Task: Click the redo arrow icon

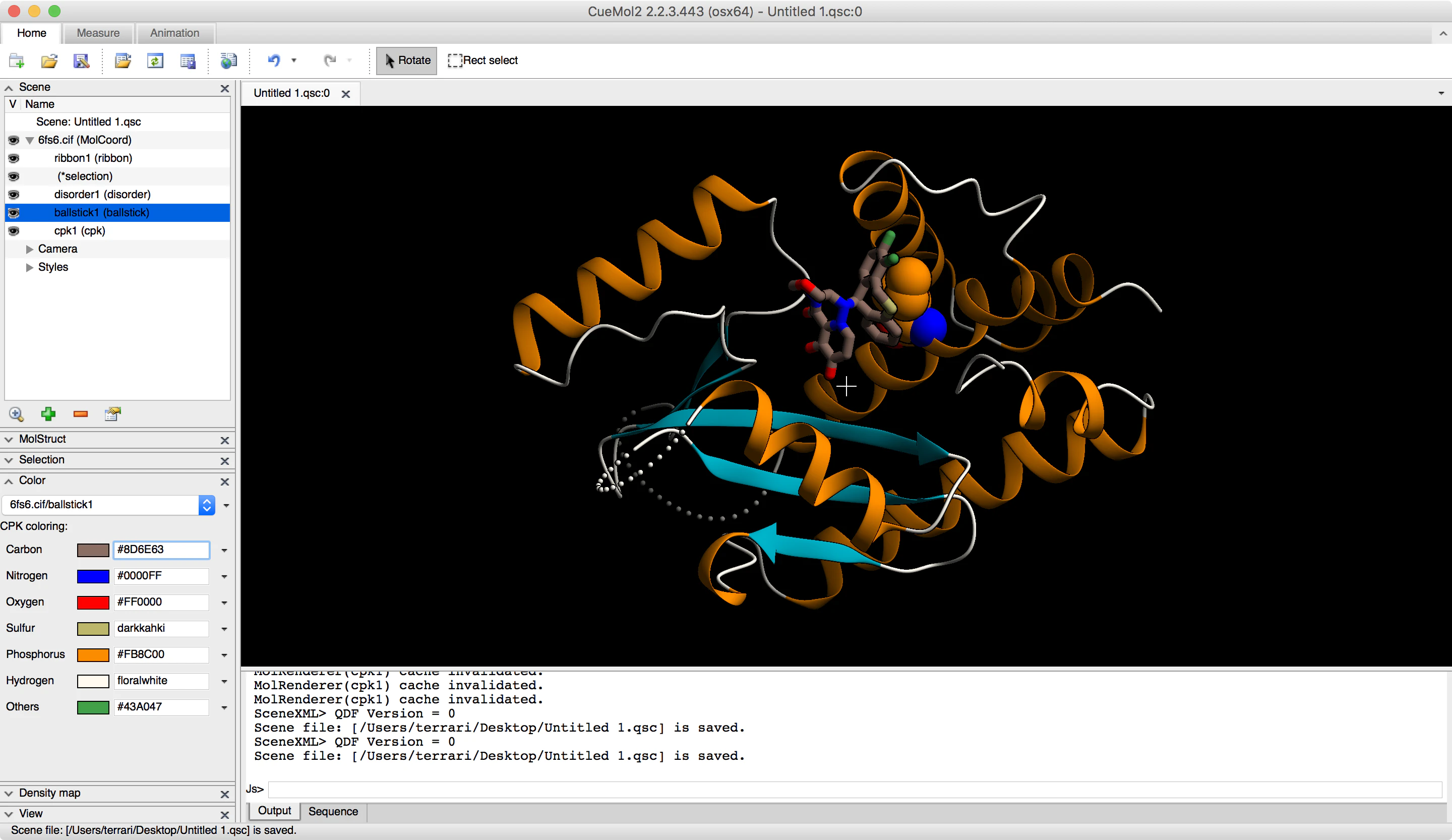Action: pyautogui.click(x=330, y=60)
